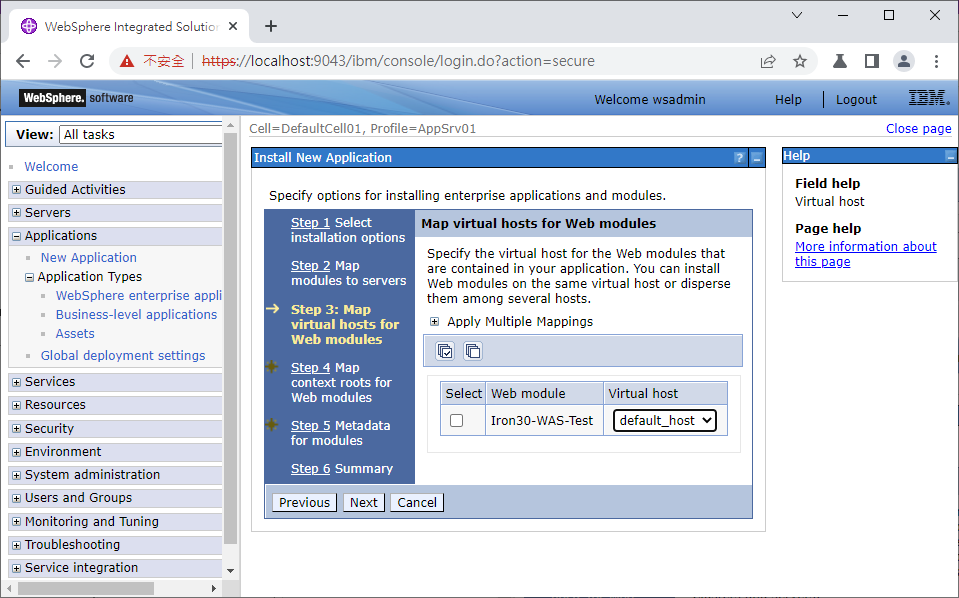Collapse the Help panel with its minimize icon
The height and width of the screenshot is (598, 959).
coord(950,157)
